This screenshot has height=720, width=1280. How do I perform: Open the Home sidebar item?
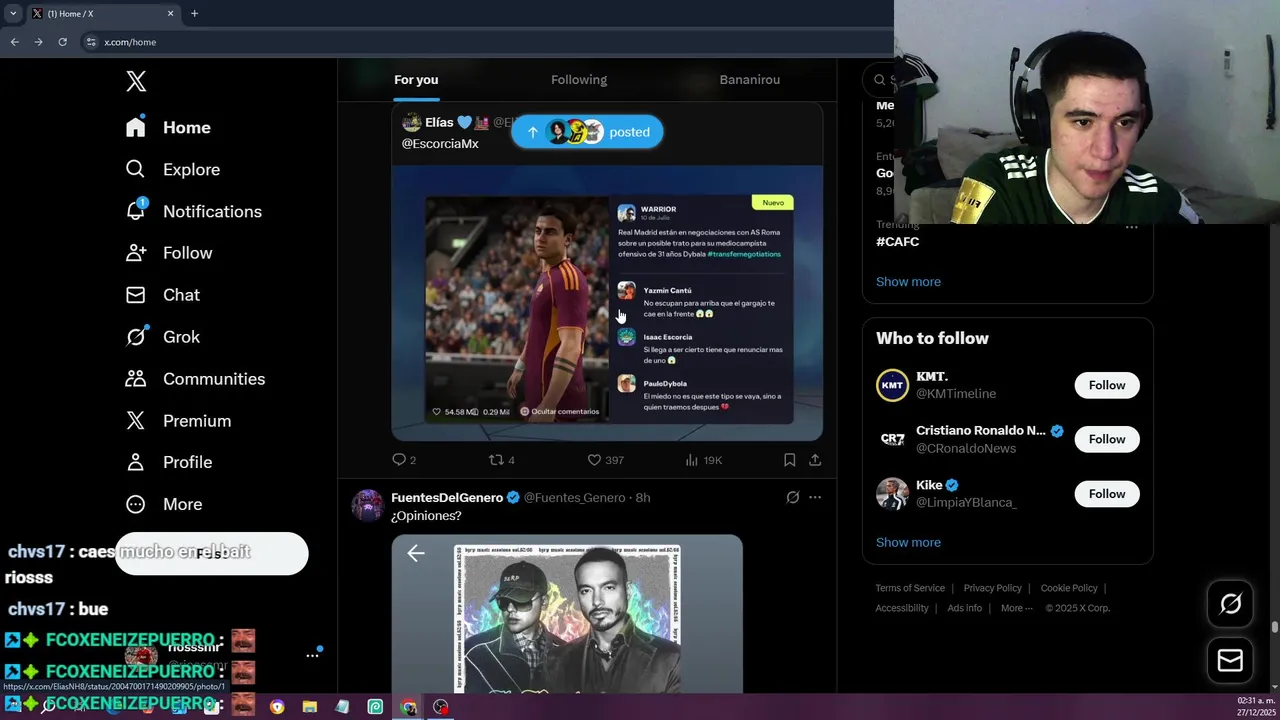pos(168,127)
